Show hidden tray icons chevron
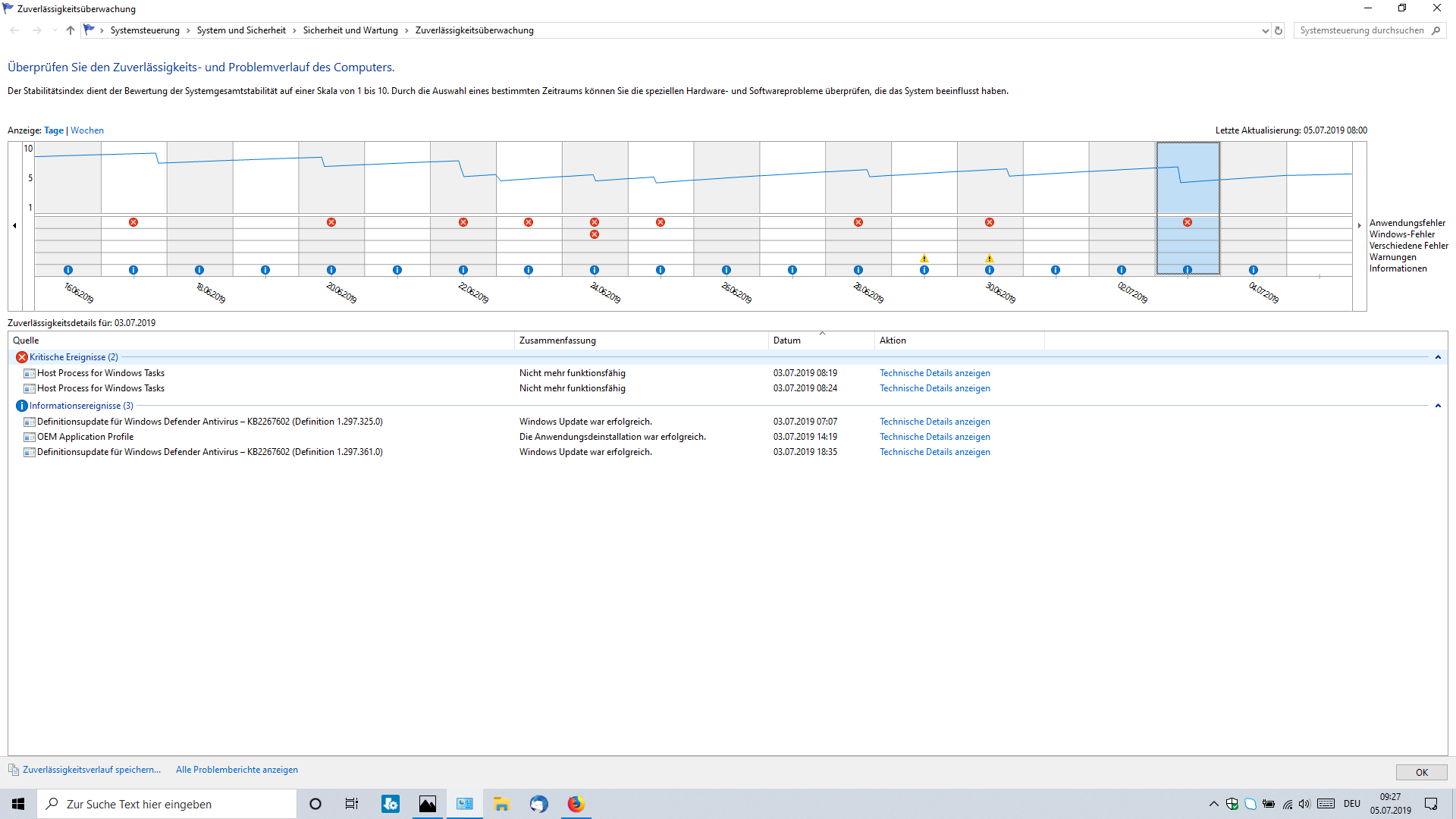1456x819 pixels. pyautogui.click(x=1214, y=804)
